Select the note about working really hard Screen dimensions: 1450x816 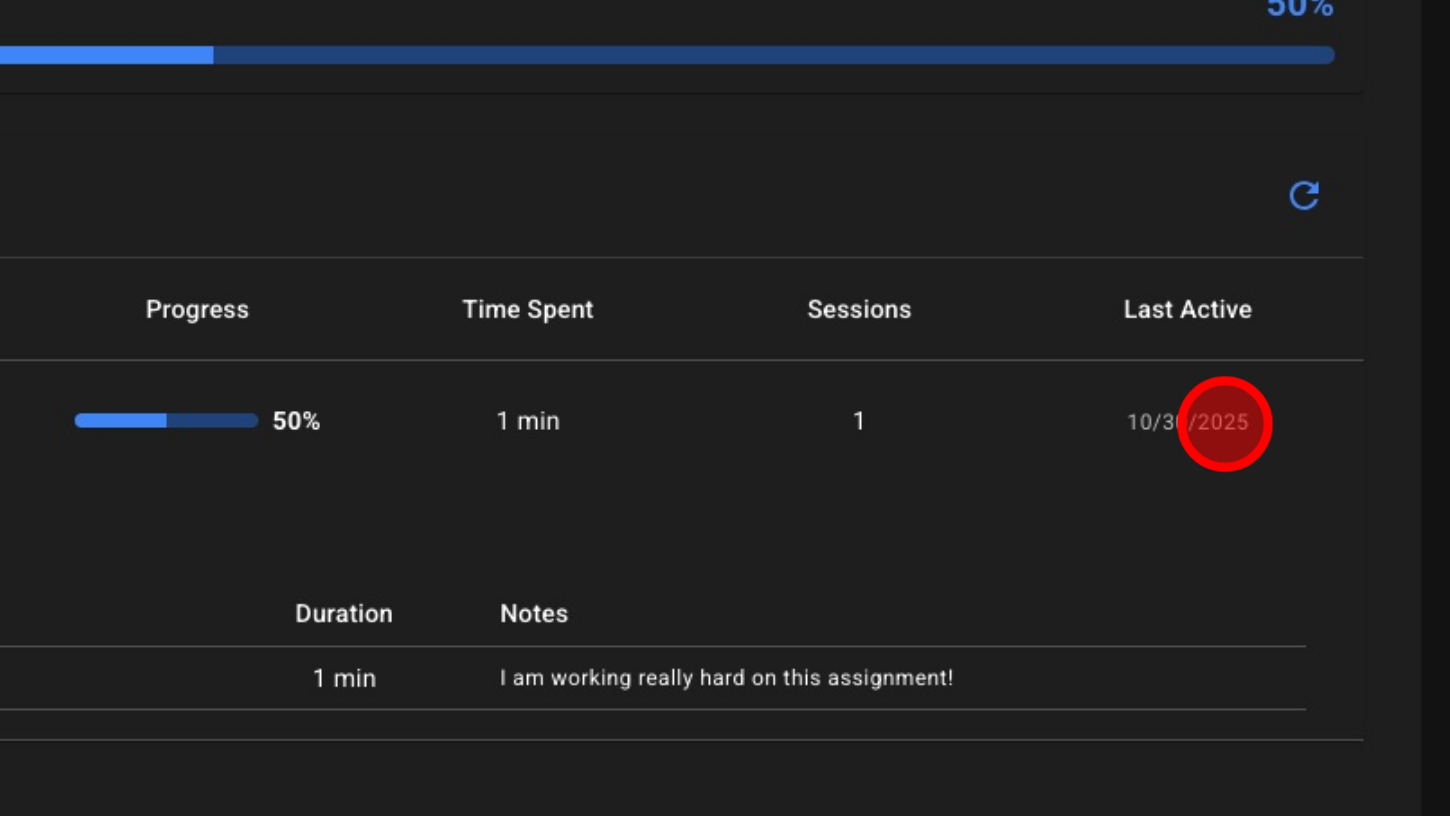pyautogui.click(x=726, y=678)
